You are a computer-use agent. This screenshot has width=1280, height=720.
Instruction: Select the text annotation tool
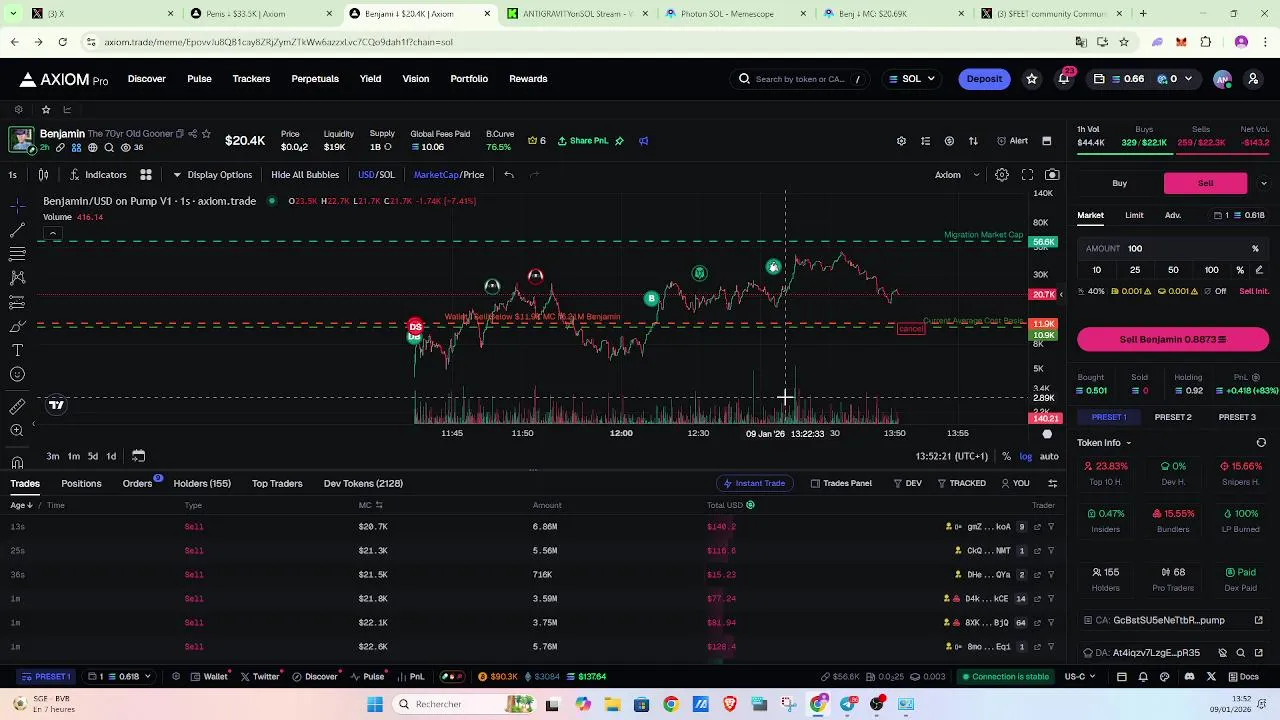17,350
